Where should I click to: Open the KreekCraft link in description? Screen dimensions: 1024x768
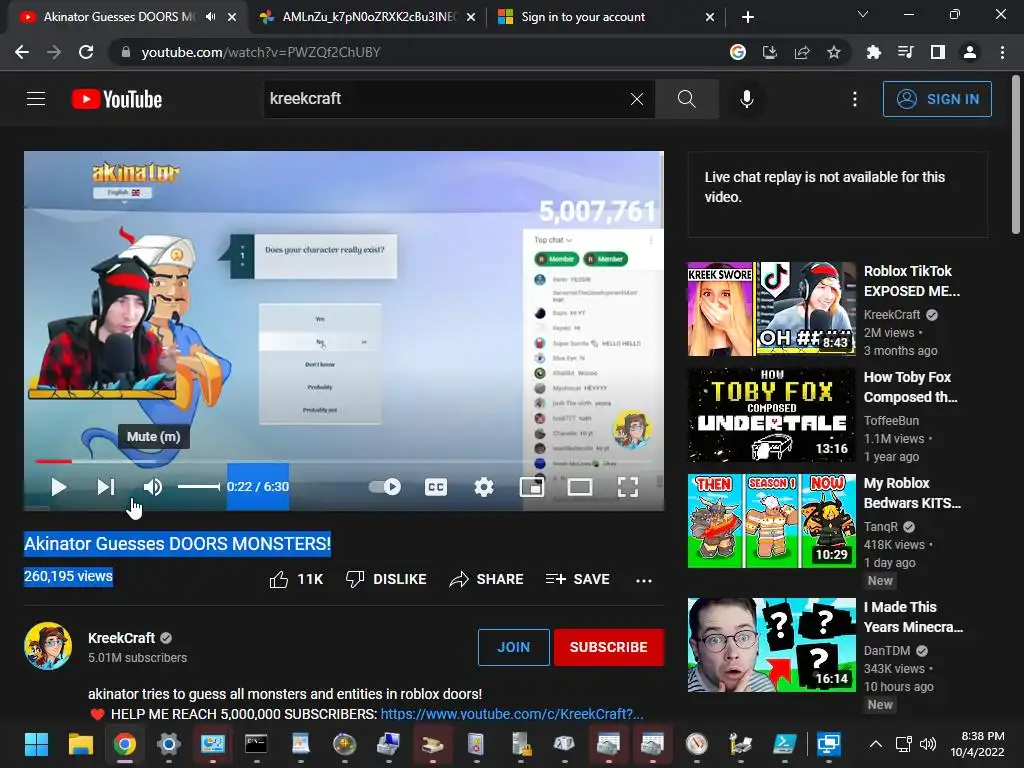click(511, 714)
